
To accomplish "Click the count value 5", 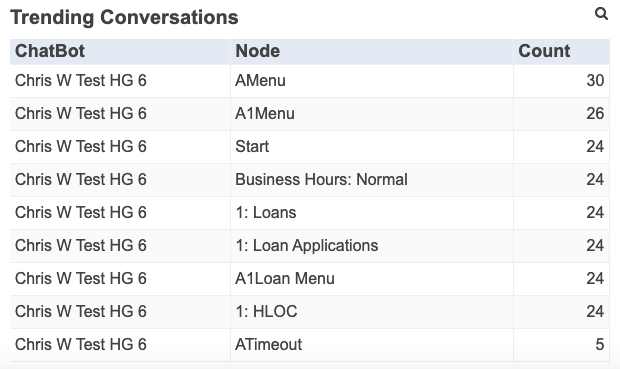I will pos(600,344).
